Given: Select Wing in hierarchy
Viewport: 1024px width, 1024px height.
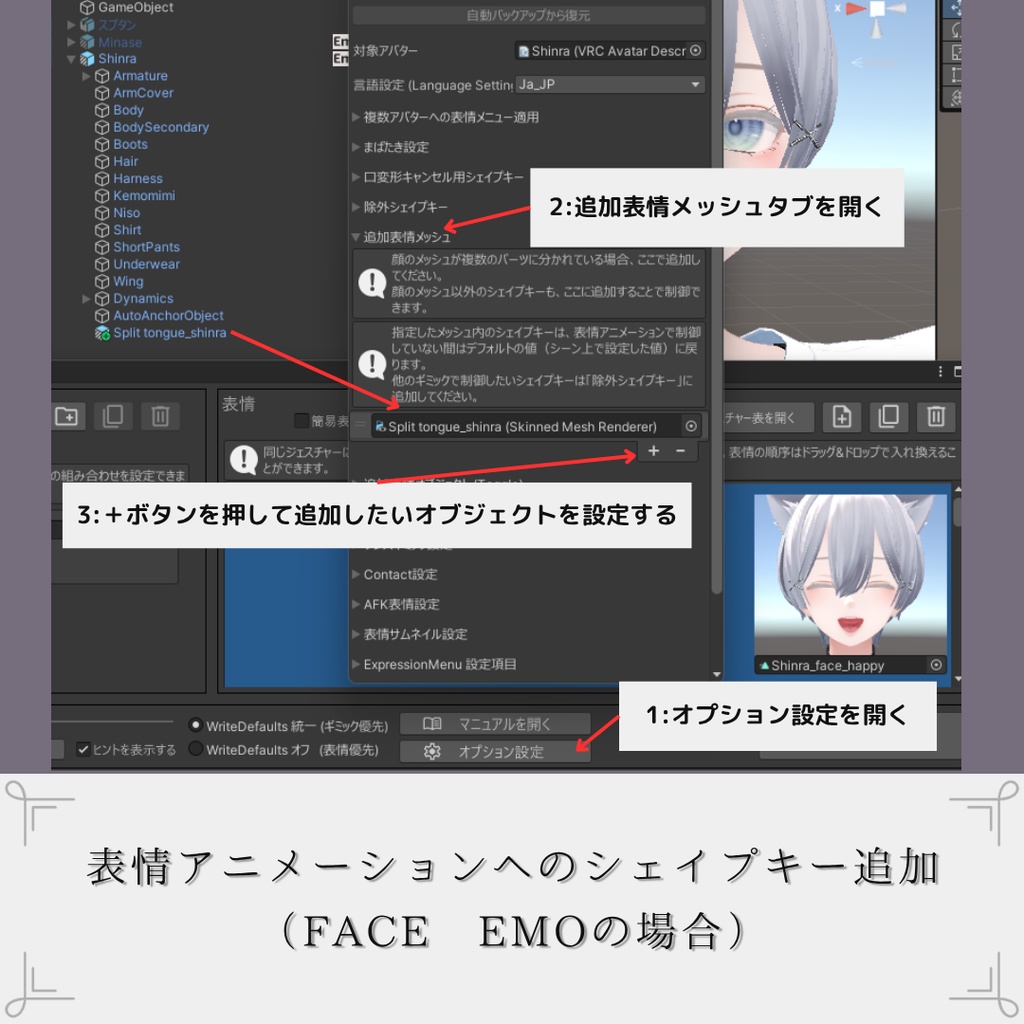Looking at the screenshot, I should [128, 281].
